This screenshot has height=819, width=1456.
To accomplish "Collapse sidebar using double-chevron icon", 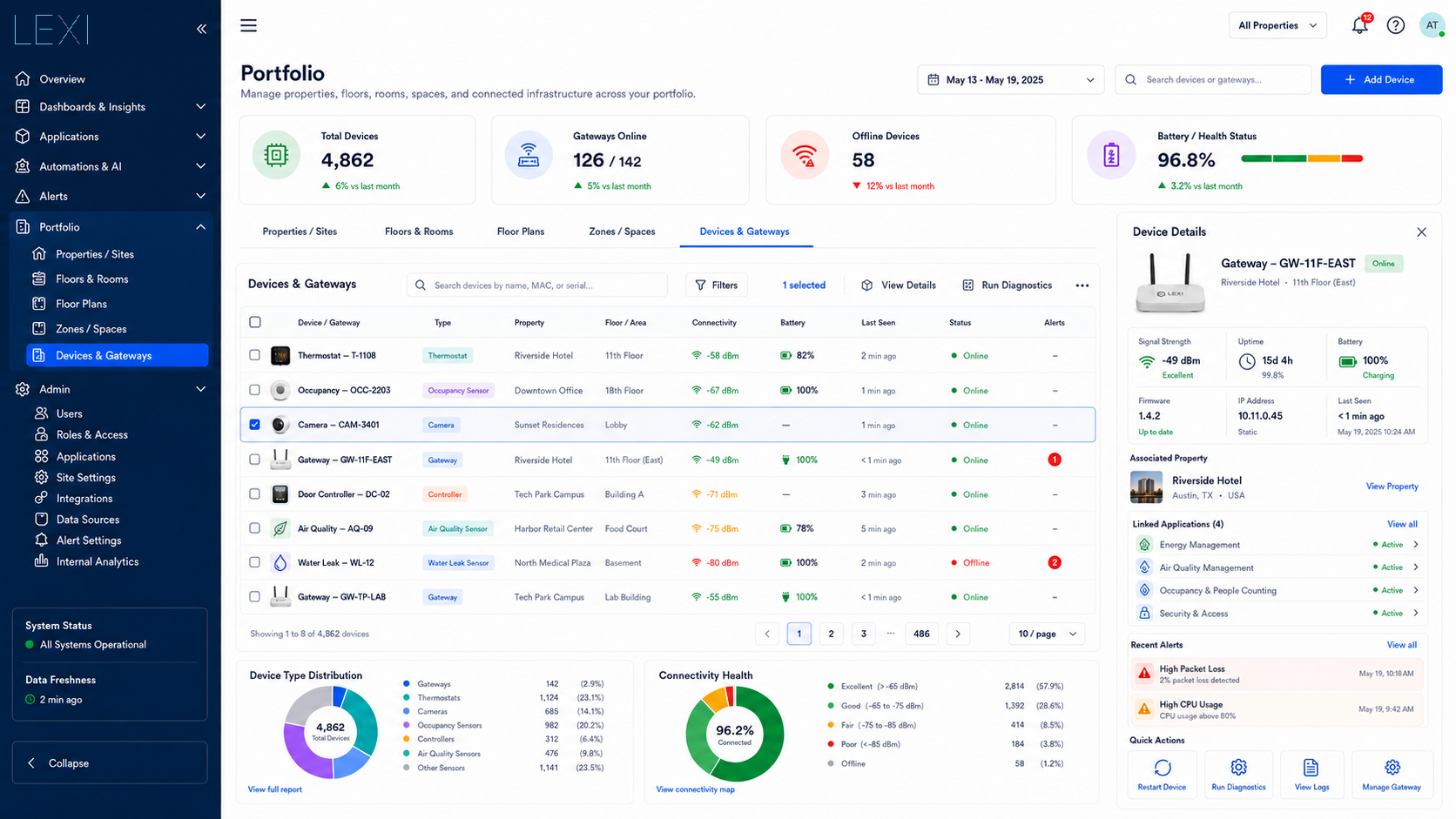I will [201, 29].
